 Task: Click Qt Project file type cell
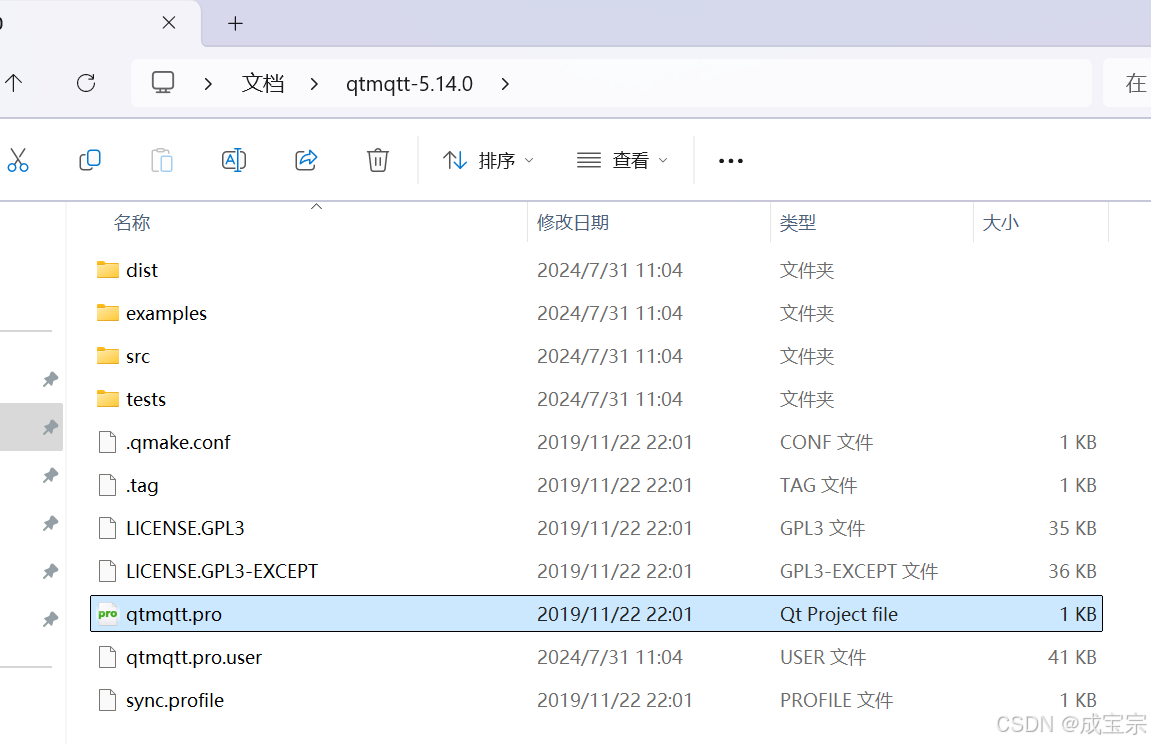pyautogui.click(x=838, y=614)
